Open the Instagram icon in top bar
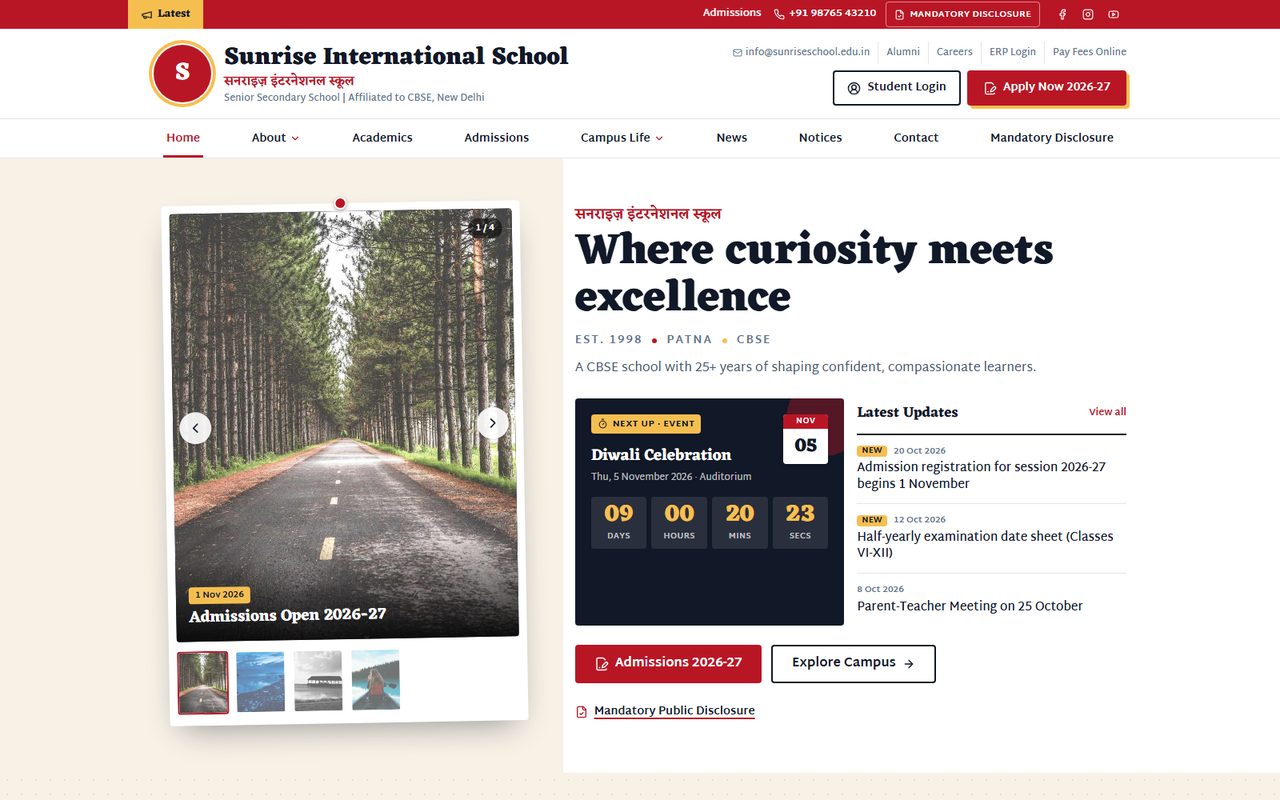1280x800 pixels. pyautogui.click(x=1088, y=14)
